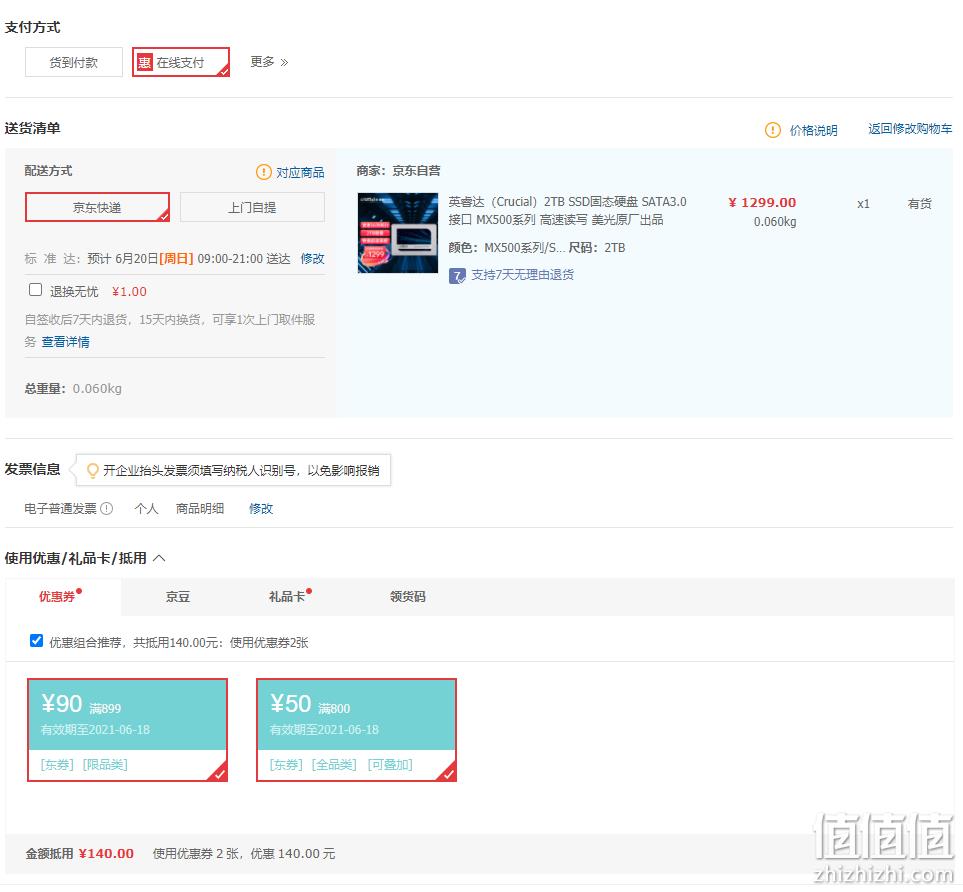Click the 有货 stock status text

(x=919, y=204)
